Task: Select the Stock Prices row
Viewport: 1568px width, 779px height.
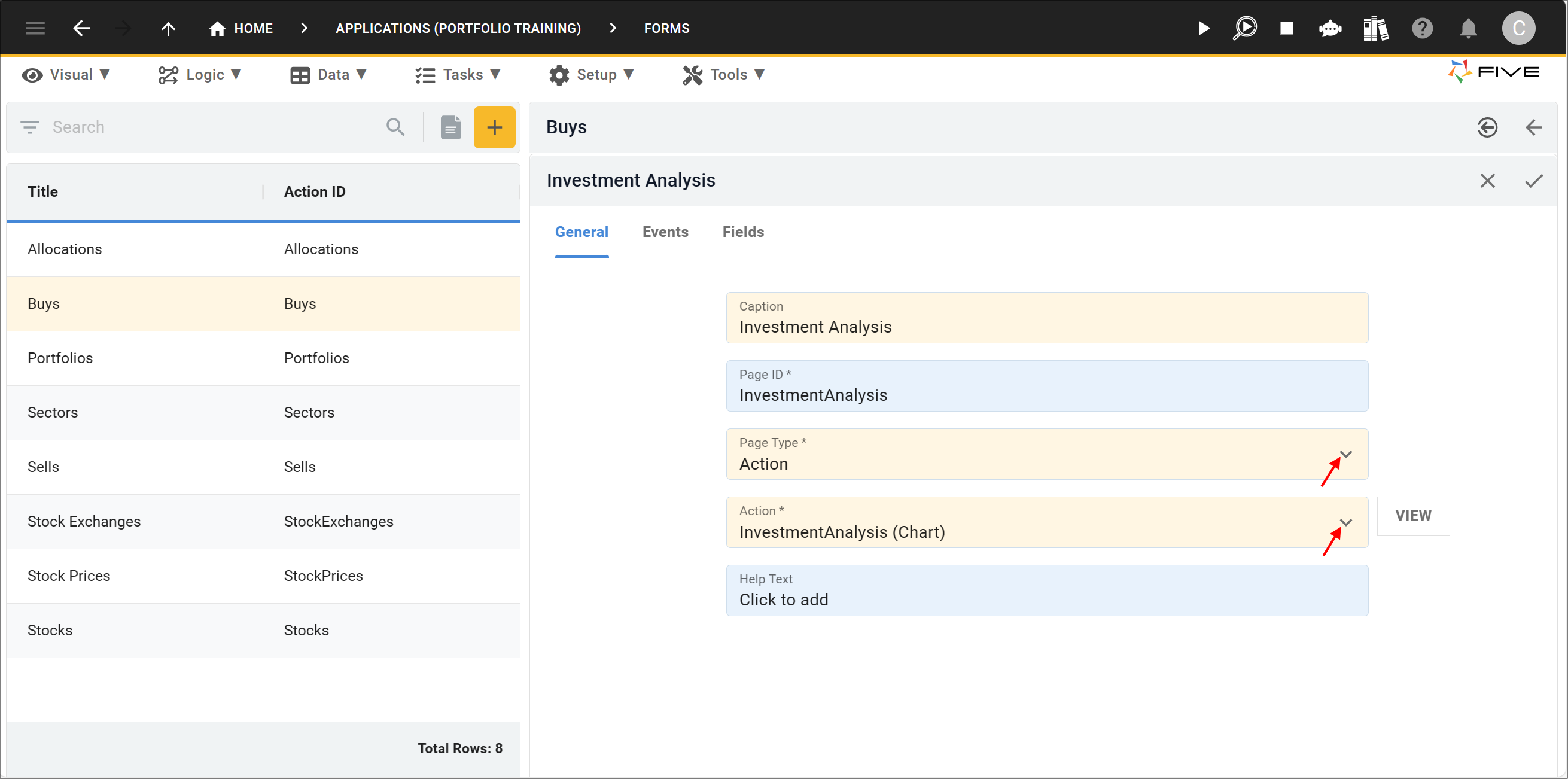Action: 263,576
